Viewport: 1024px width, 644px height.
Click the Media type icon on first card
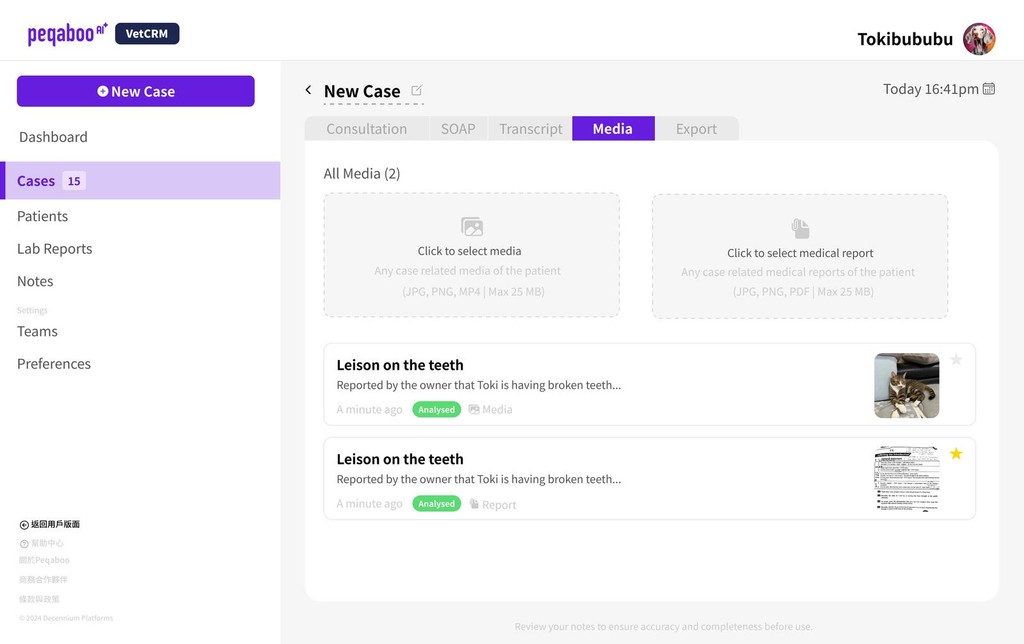click(474, 410)
